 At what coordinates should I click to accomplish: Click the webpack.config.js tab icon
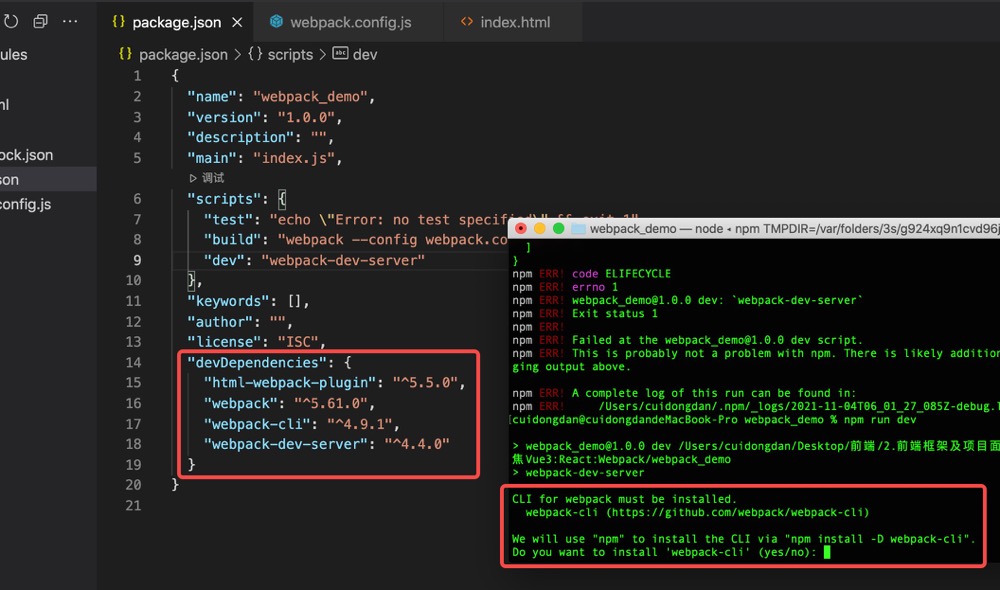click(276, 22)
